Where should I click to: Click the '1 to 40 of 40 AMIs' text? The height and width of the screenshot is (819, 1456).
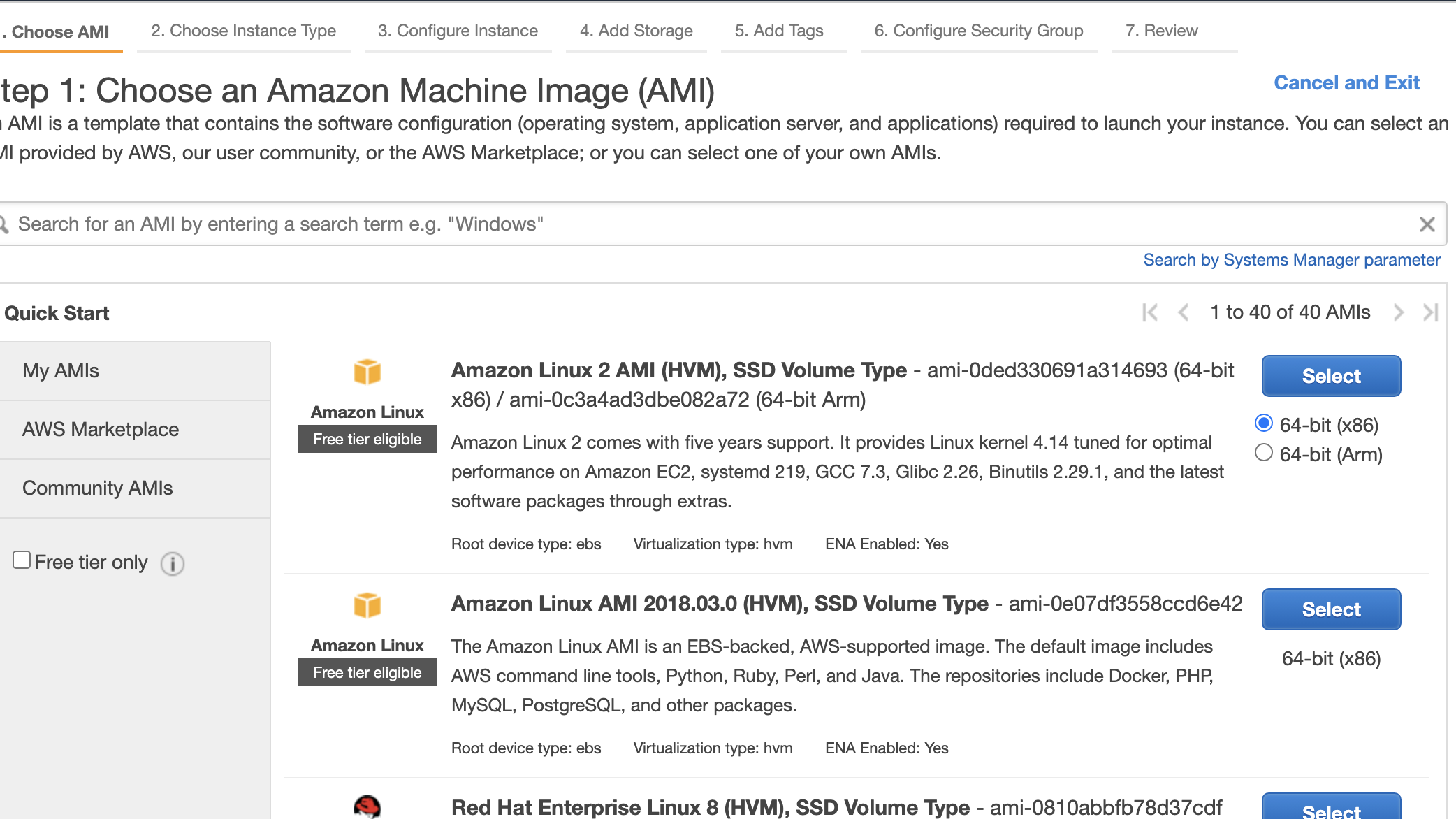coord(1290,312)
